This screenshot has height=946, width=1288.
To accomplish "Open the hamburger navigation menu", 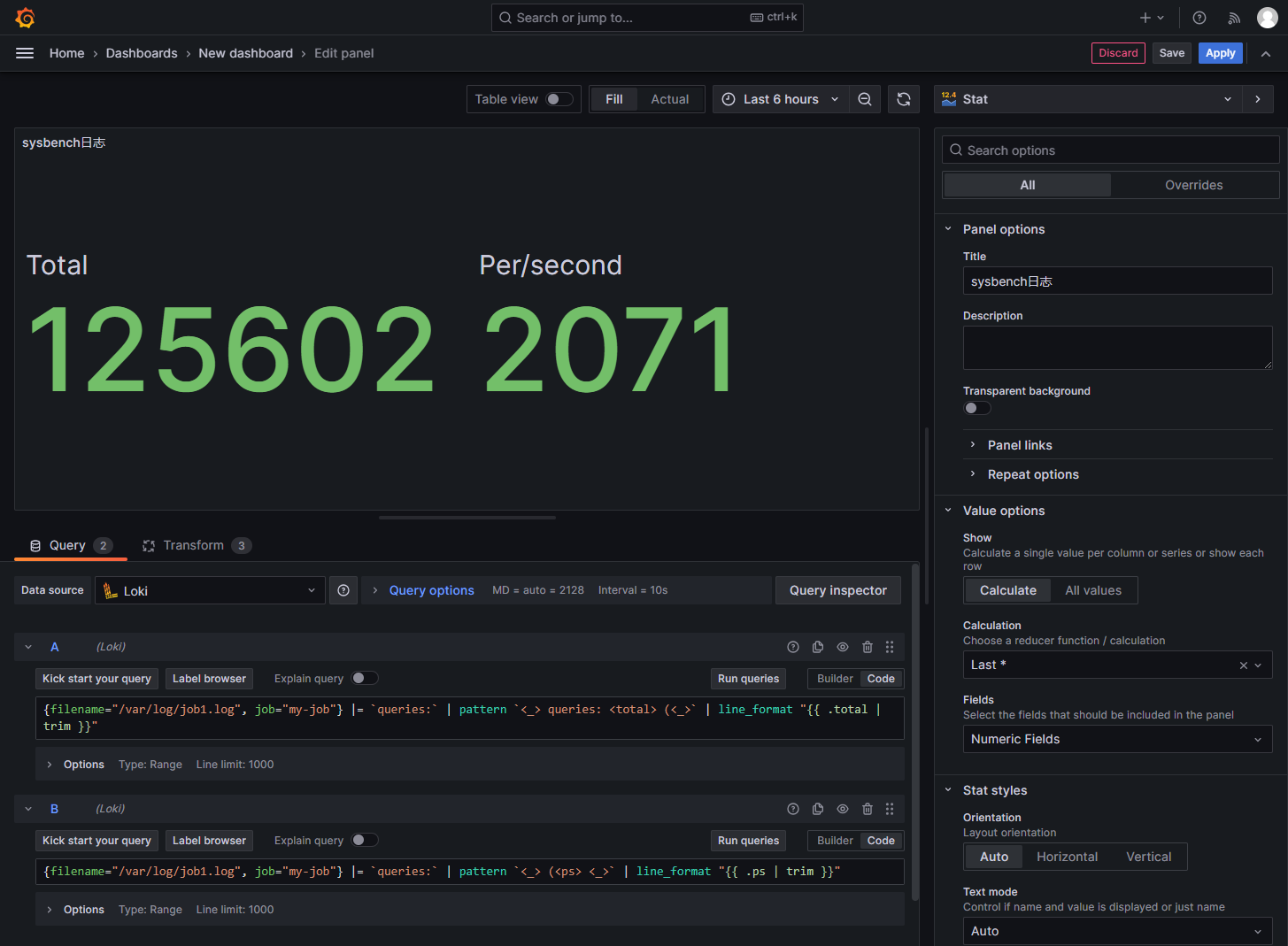I will (x=25, y=53).
